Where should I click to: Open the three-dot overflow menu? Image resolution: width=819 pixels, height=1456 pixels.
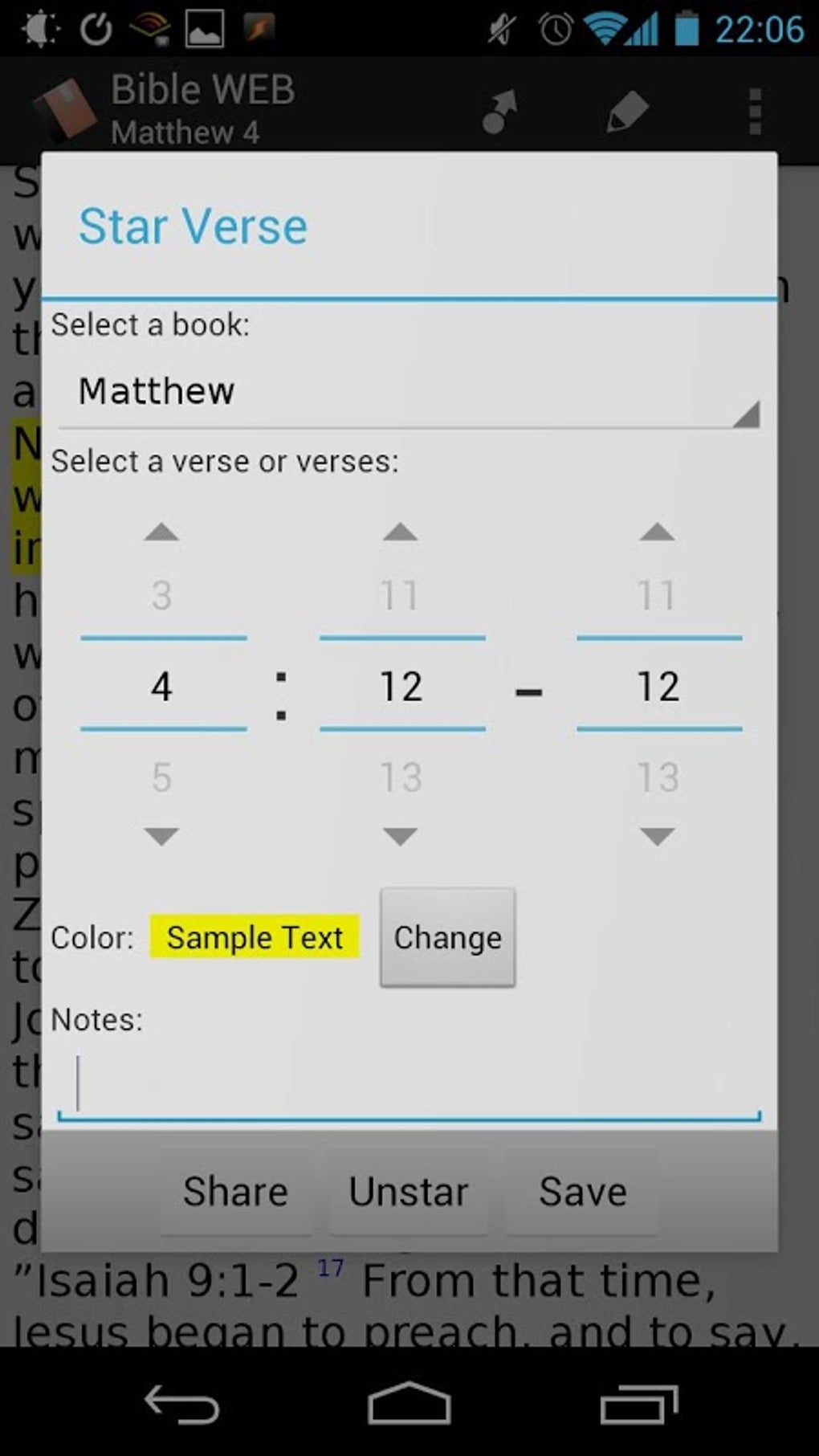coord(754,111)
